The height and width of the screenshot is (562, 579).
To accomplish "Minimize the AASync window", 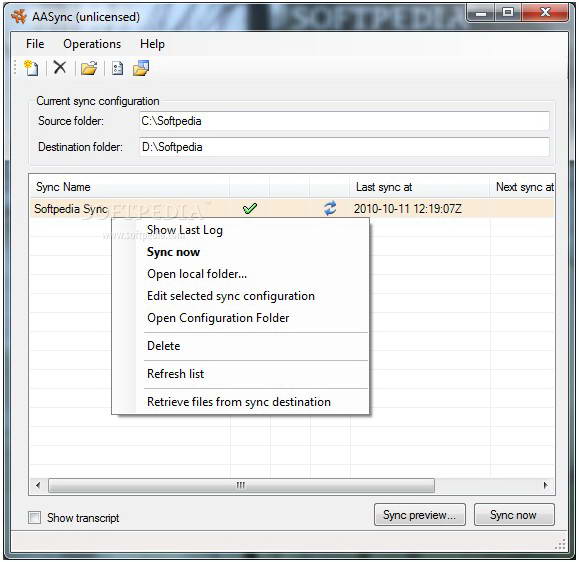I will 481,13.
